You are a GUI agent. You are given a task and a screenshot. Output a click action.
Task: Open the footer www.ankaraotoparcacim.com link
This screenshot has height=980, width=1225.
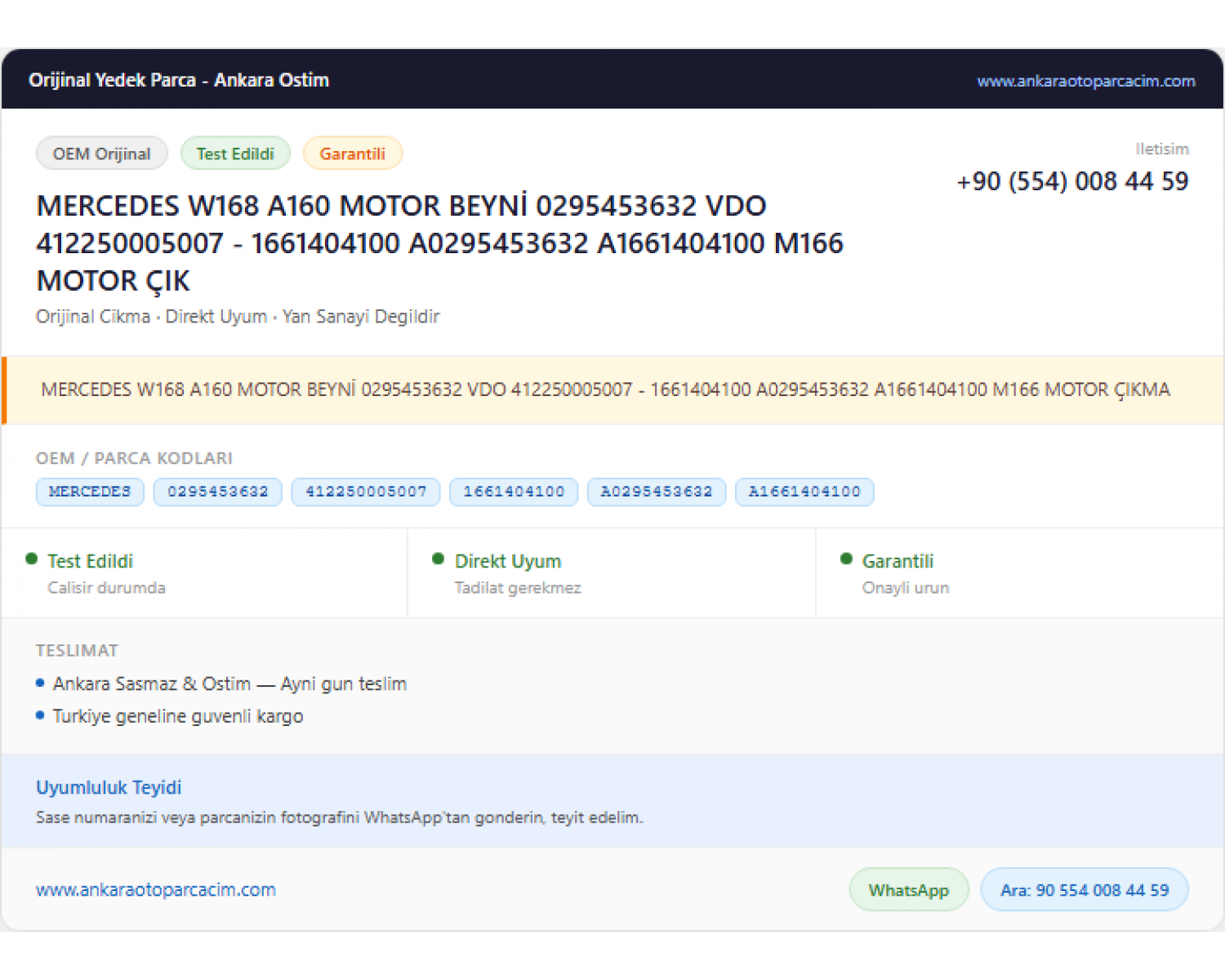tap(156, 889)
